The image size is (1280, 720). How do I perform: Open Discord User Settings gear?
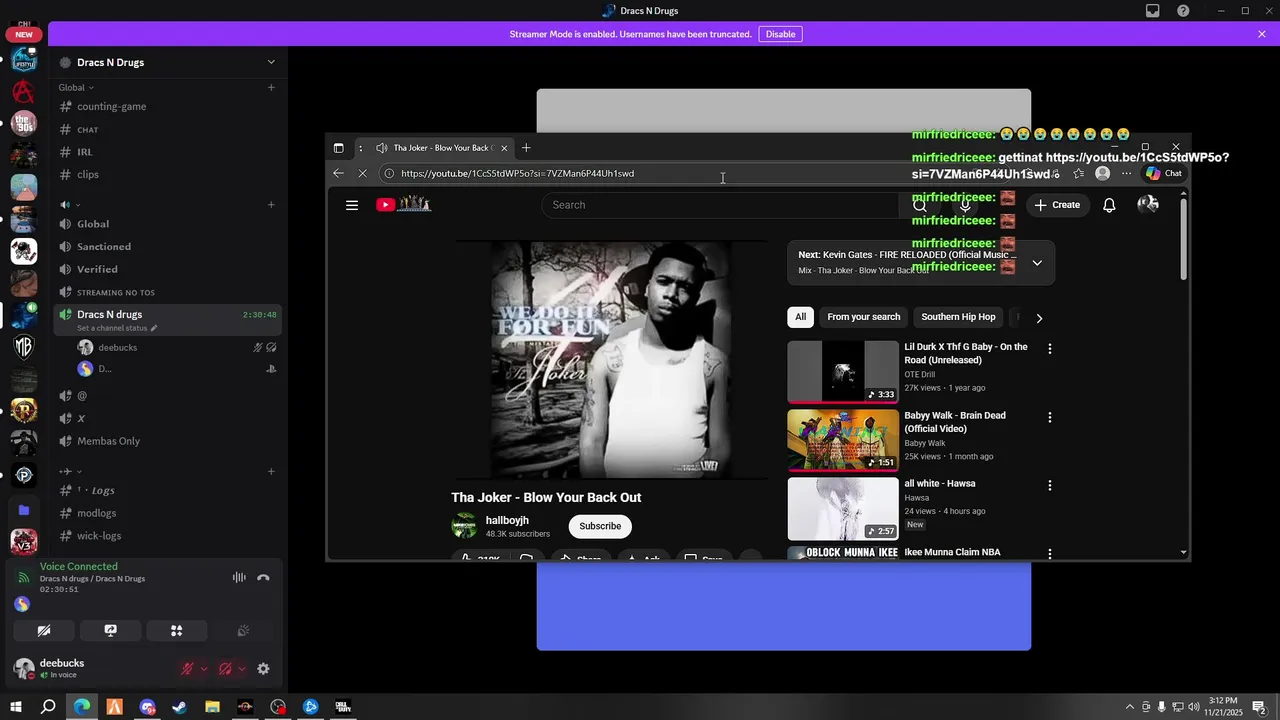click(x=263, y=669)
